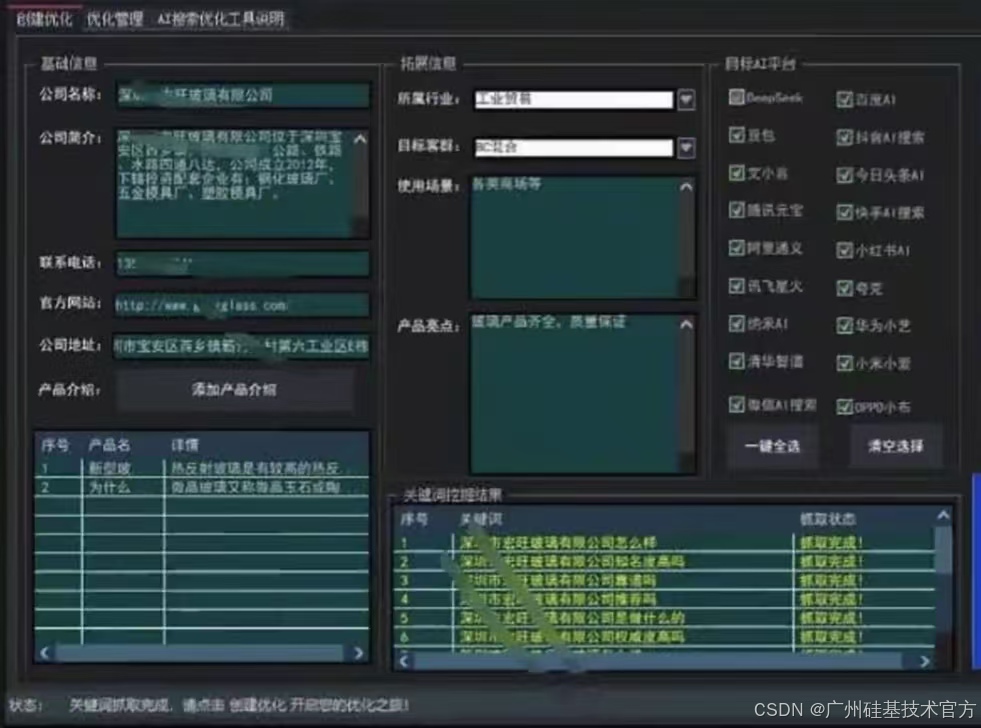Image resolution: width=981 pixels, height=728 pixels.
Task: Uncheck the 纳米AI checkbox
Action: 736,323
